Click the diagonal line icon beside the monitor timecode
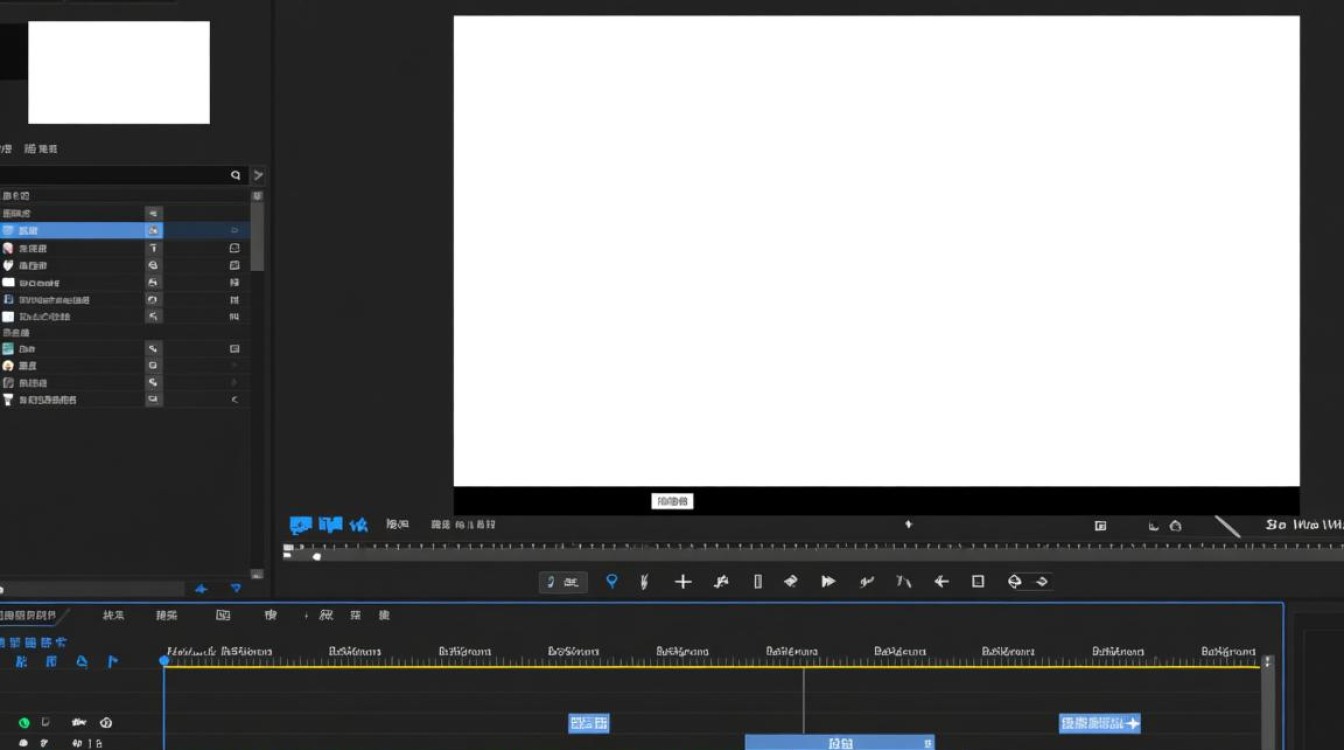The image size is (1344, 750). (1227, 526)
